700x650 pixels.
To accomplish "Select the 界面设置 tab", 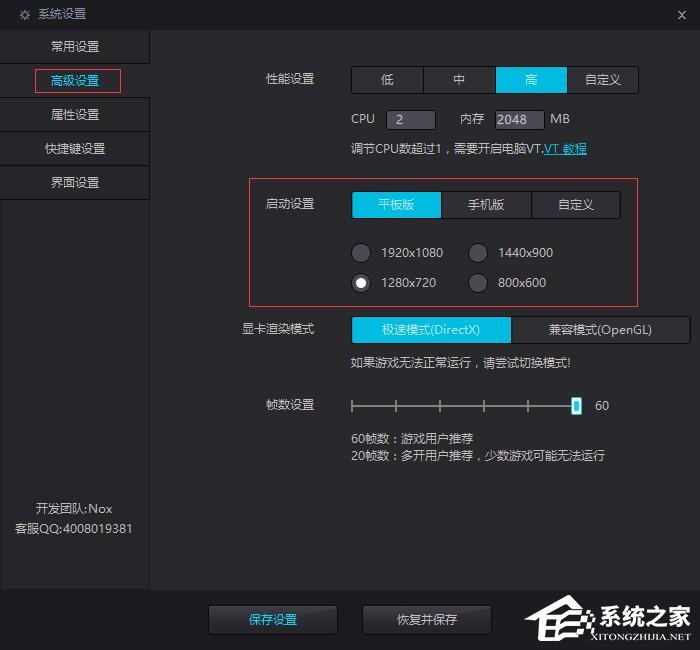I will tap(75, 183).
